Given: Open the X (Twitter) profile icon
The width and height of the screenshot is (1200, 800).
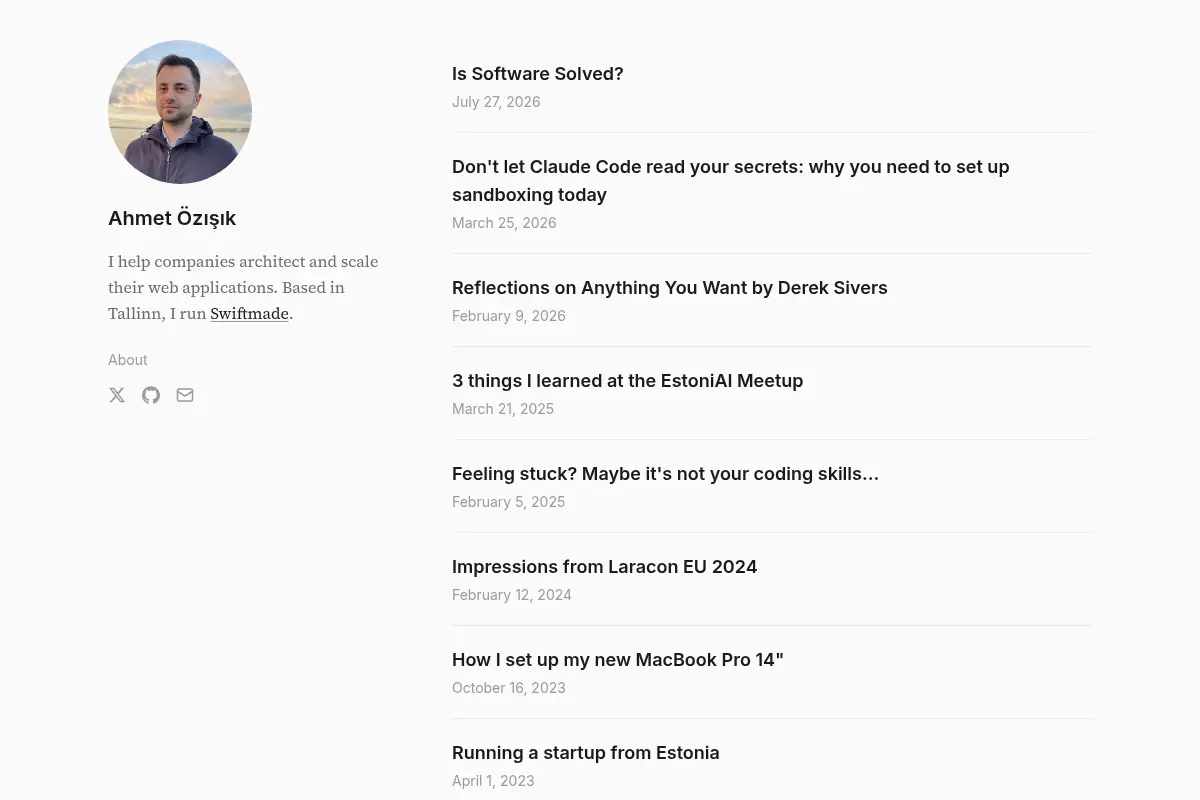Looking at the screenshot, I should (x=117, y=395).
